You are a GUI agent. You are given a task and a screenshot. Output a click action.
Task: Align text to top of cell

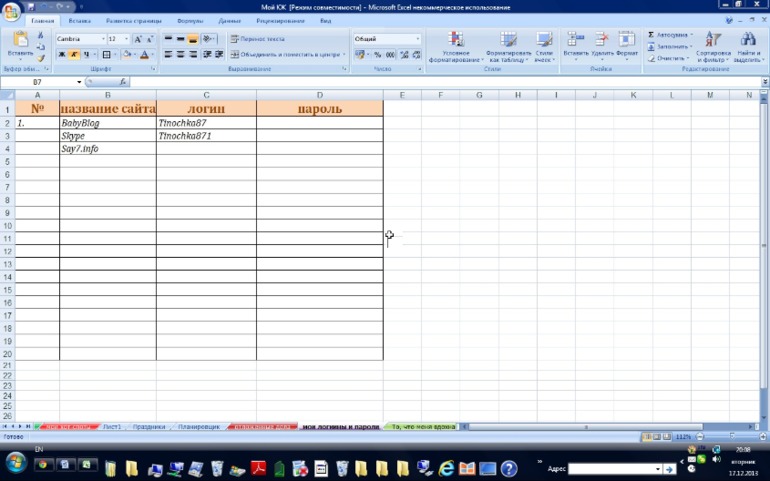click(168, 39)
